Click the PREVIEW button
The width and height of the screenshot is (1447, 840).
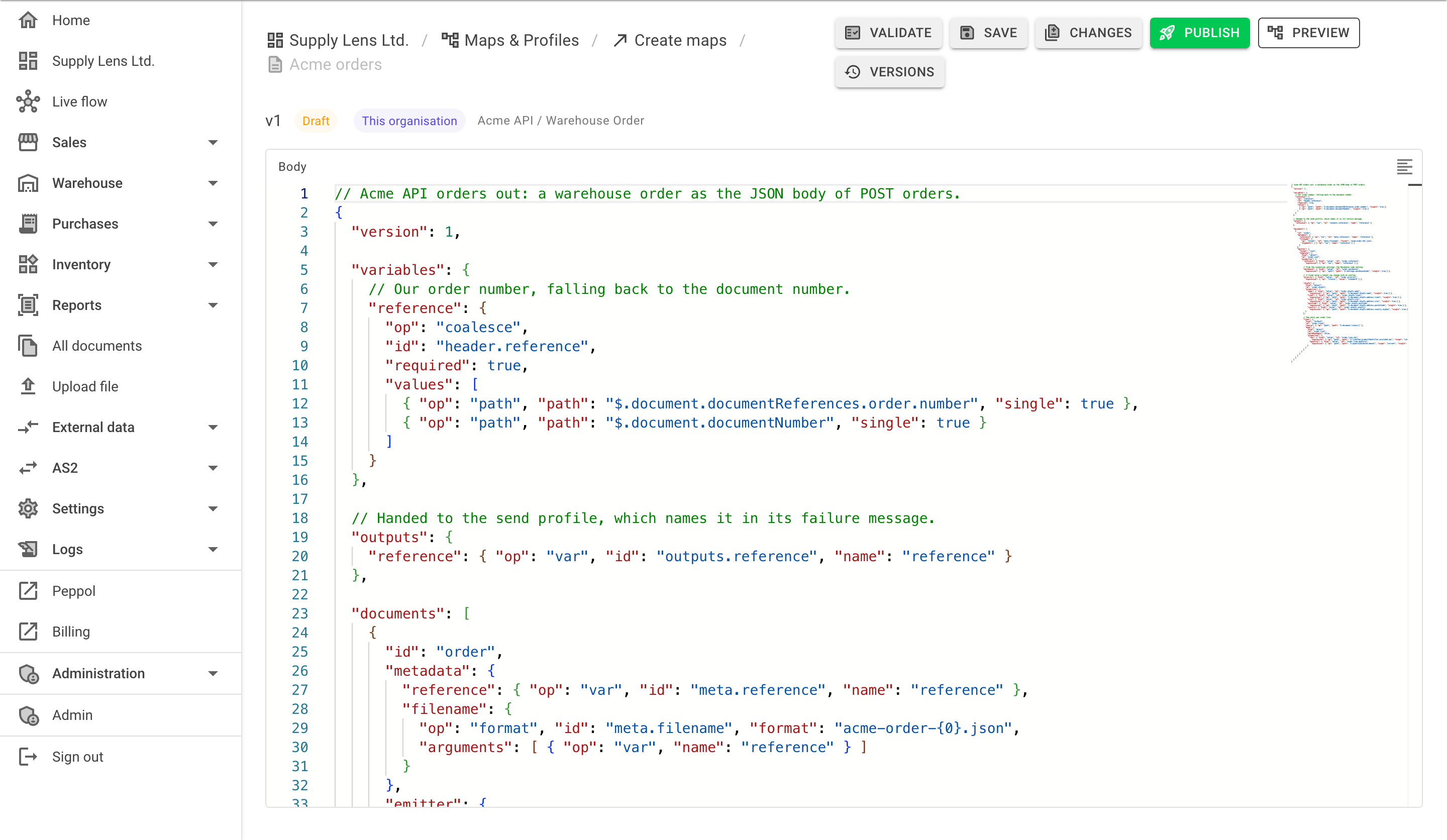pos(1309,33)
